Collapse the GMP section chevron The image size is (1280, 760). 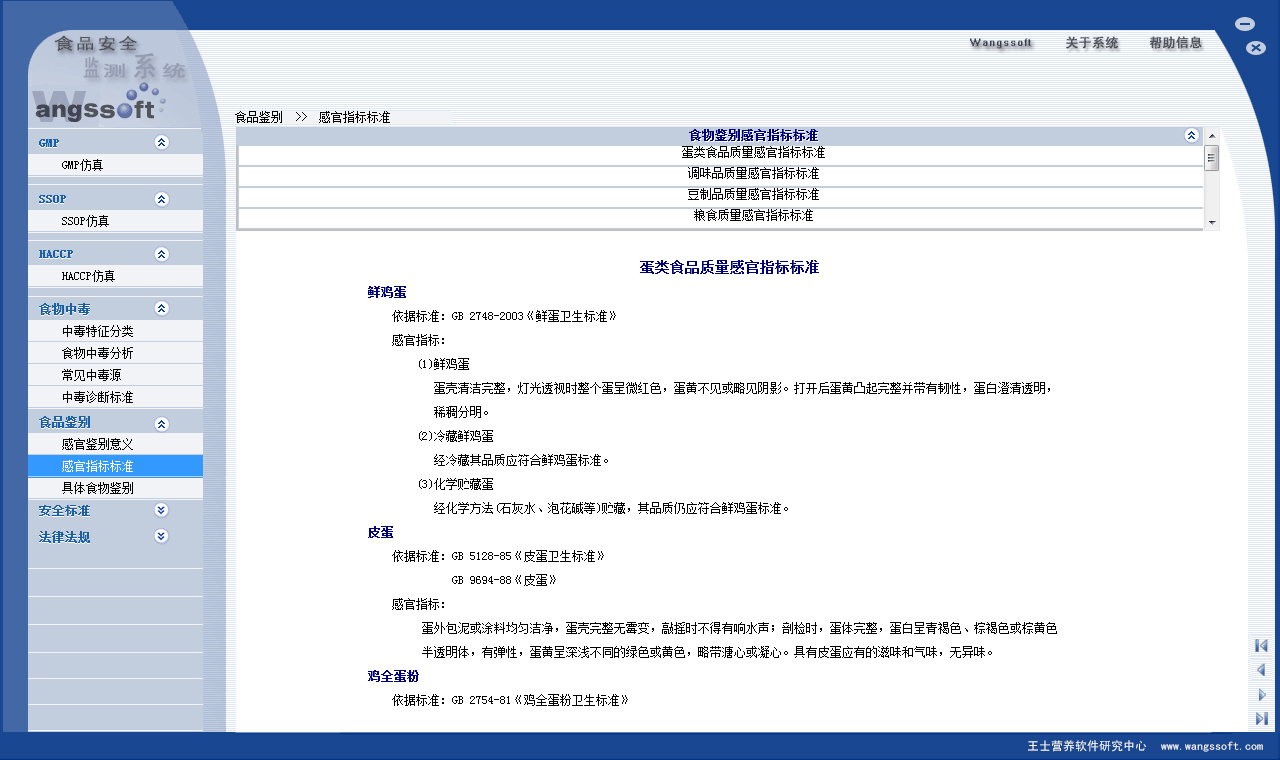pyautogui.click(x=162, y=143)
